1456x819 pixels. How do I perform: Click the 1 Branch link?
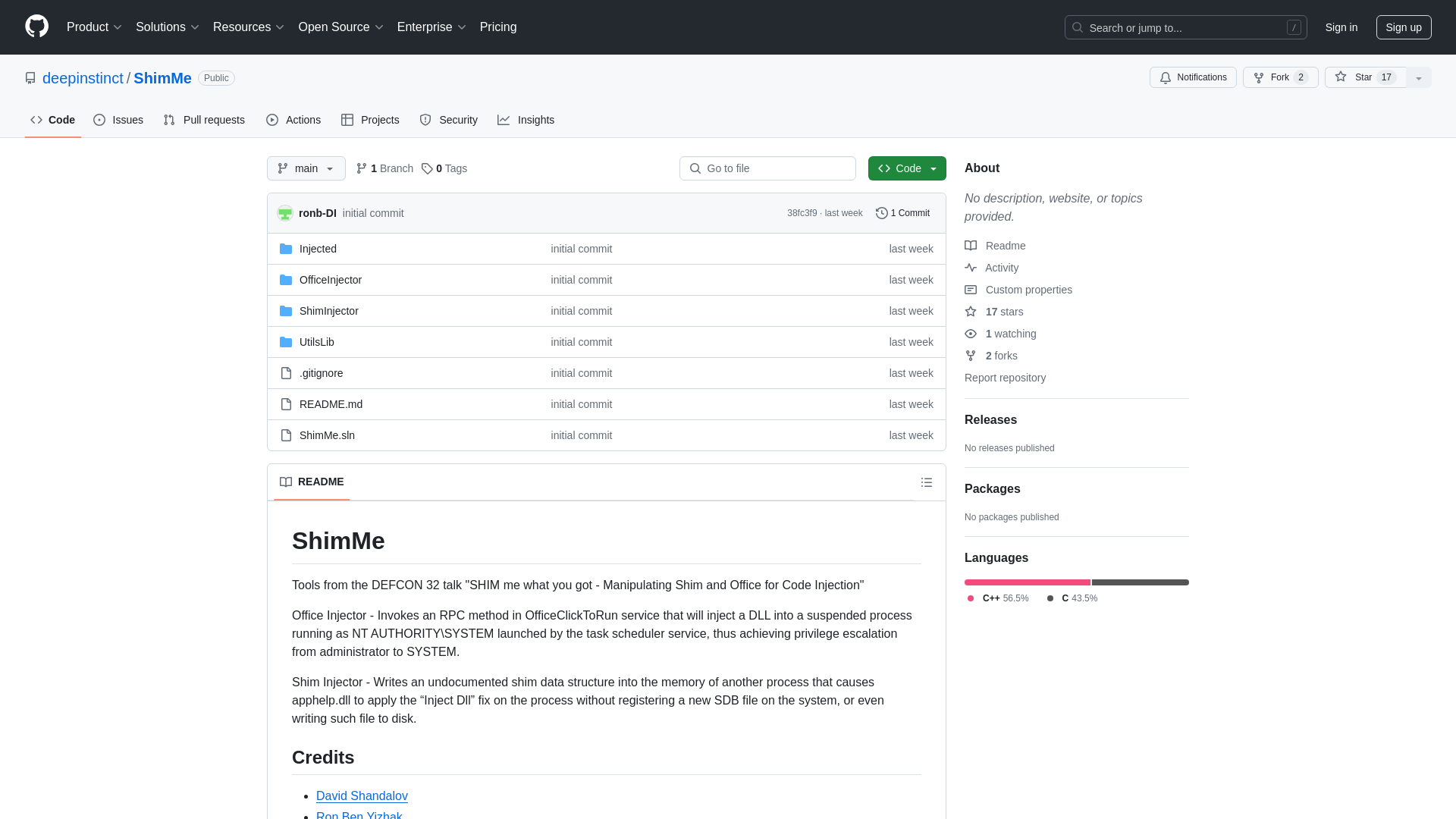click(x=385, y=168)
